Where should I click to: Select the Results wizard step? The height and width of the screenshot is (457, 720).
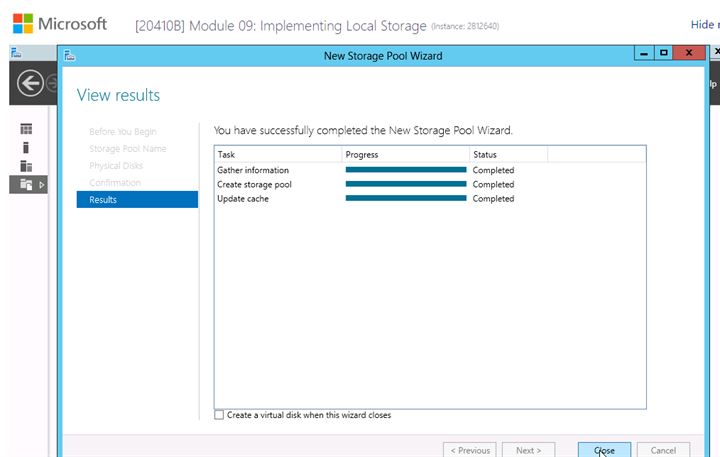pos(137,199)
